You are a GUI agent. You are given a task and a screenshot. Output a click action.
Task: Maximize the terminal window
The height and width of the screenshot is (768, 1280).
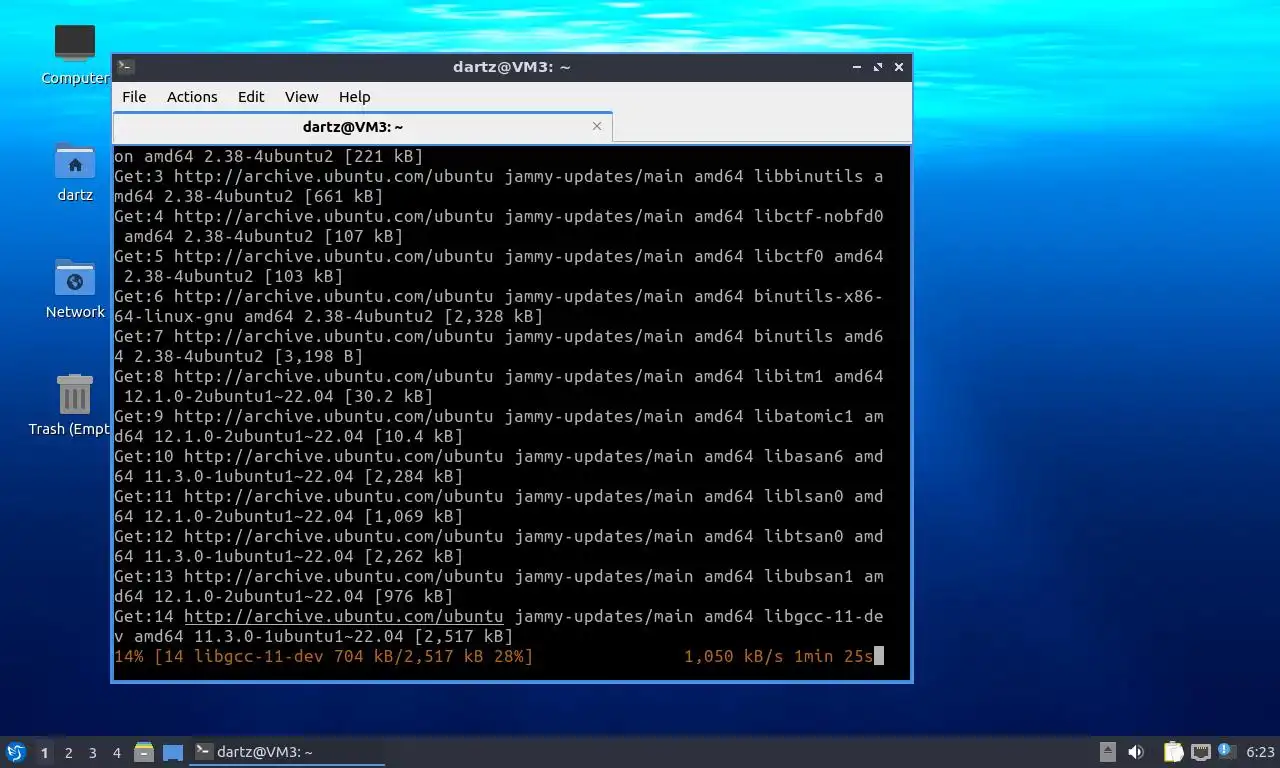click(x=878, y=67)
